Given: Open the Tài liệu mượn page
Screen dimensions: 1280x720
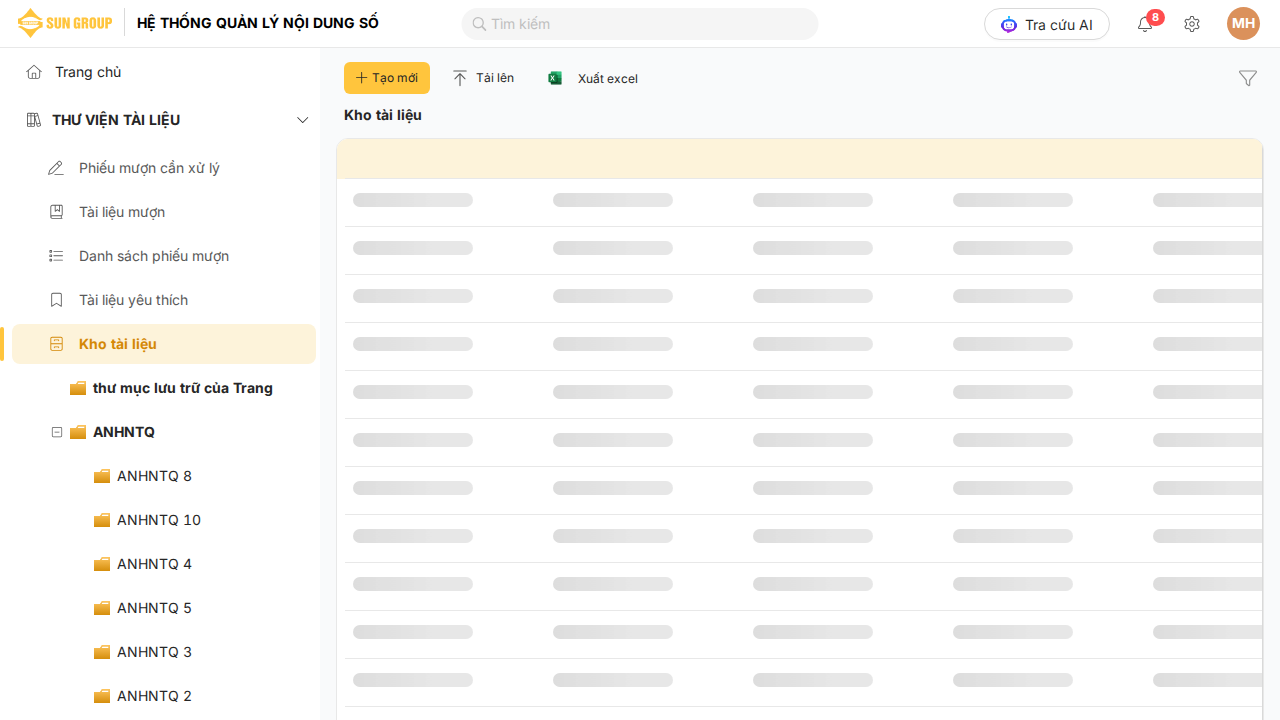Looking at the screenshot, I should pyautogui.click(x=122, y=212).
